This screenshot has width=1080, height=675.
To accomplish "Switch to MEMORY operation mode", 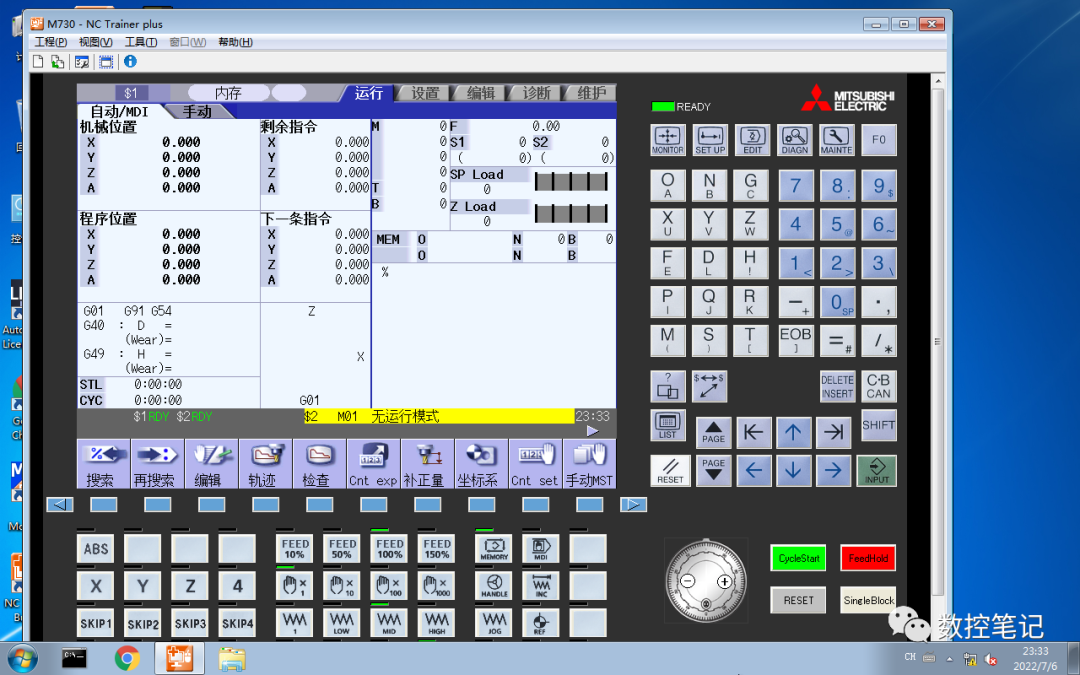I will (x=494, y=549).
